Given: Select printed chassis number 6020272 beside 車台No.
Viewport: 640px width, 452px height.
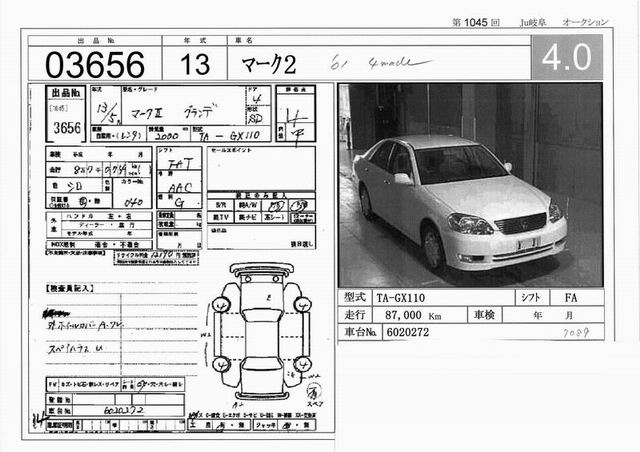Looking at the screenshot, I should coord(407,332).
